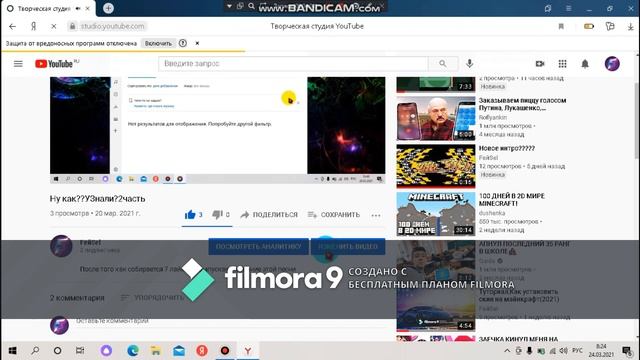Open browser downloads arrow icon
This screenshot has width=640, height=360.
631,26
